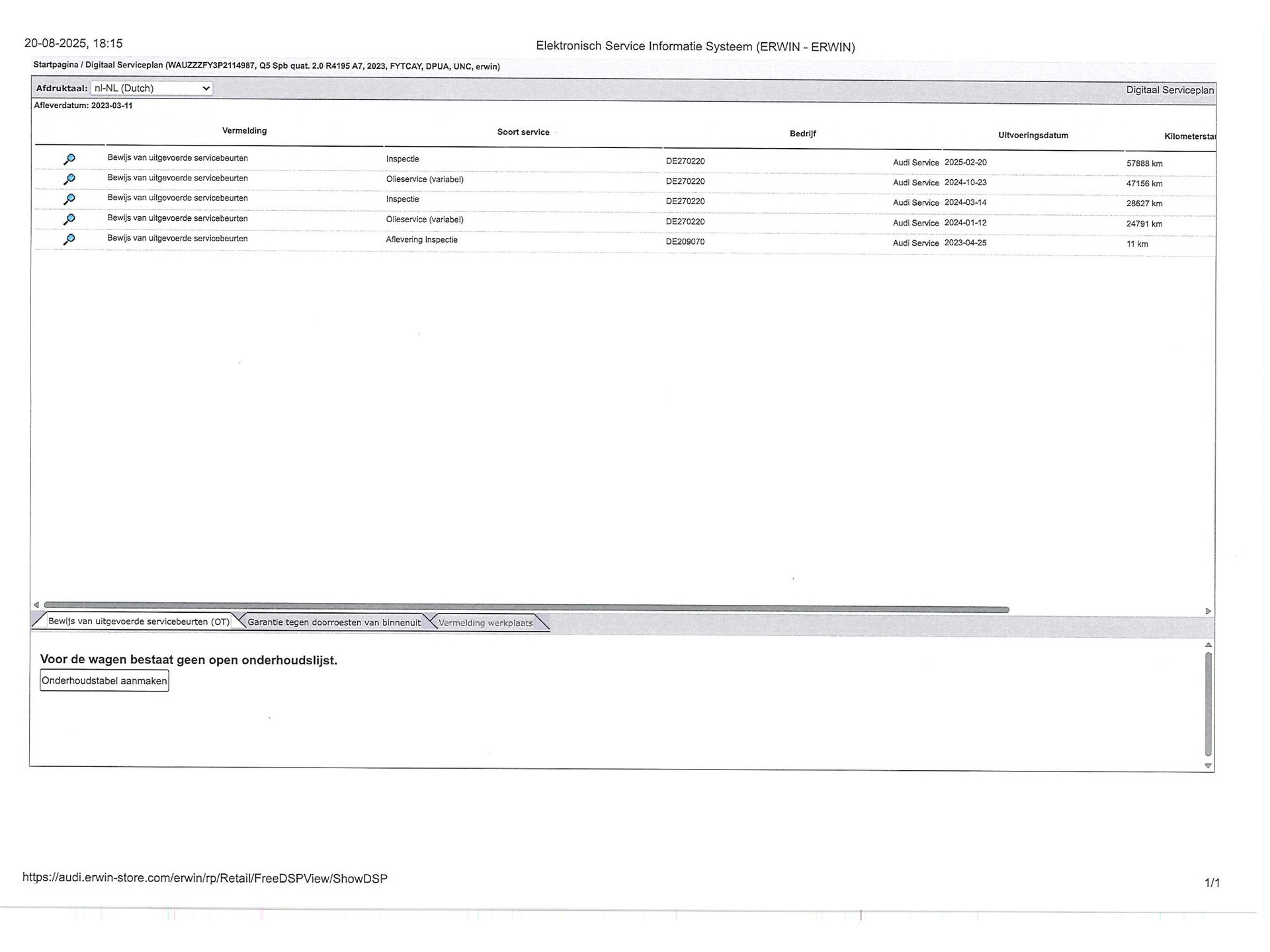Click the horizontal scrollbar right arrow
This screenshot has width=1270, height=952.
coord(1208,612)
